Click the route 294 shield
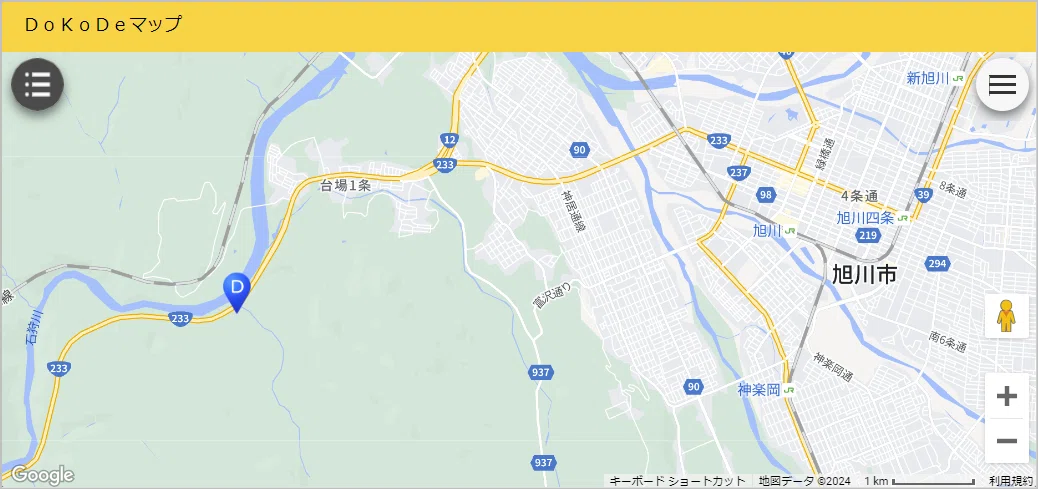This screenshot has width=1038, height=489. point(937,263)
